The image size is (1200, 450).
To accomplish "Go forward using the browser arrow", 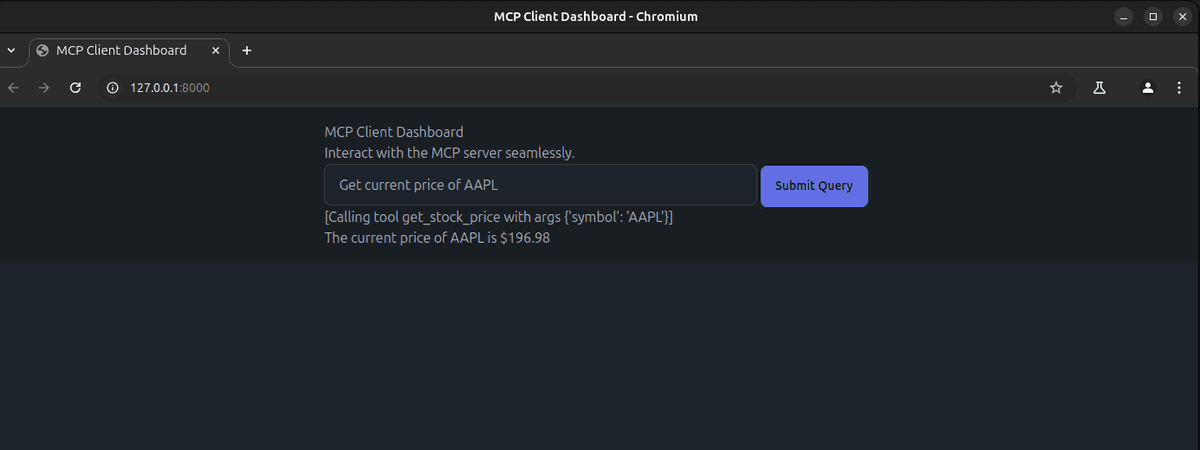I will pyautogui.click(x=44, y=88).
